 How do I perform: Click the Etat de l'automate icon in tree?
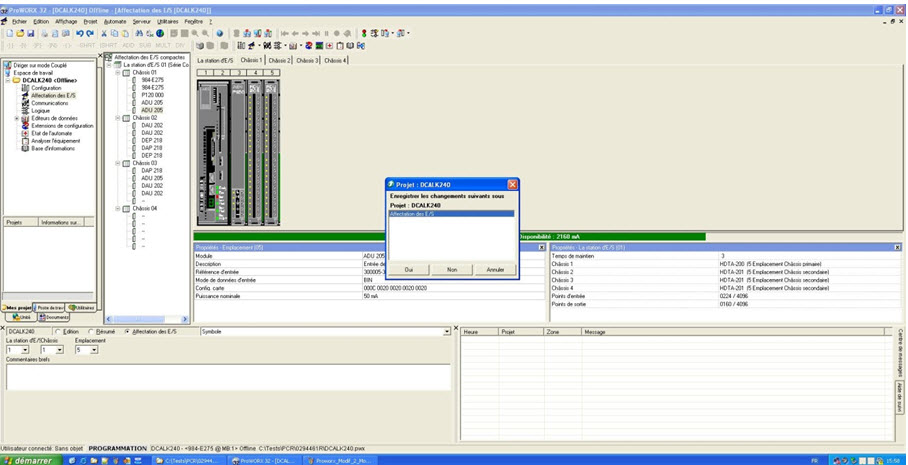[25, 133]
